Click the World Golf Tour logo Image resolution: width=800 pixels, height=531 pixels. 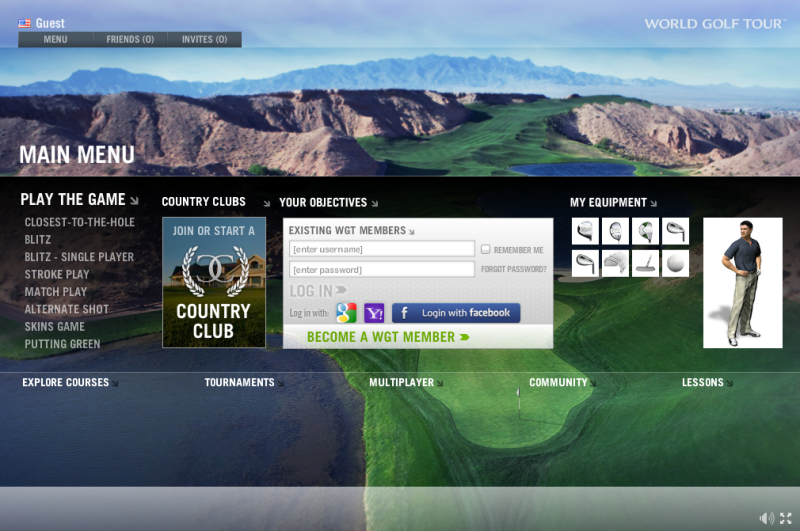click(x=715, y=23)
